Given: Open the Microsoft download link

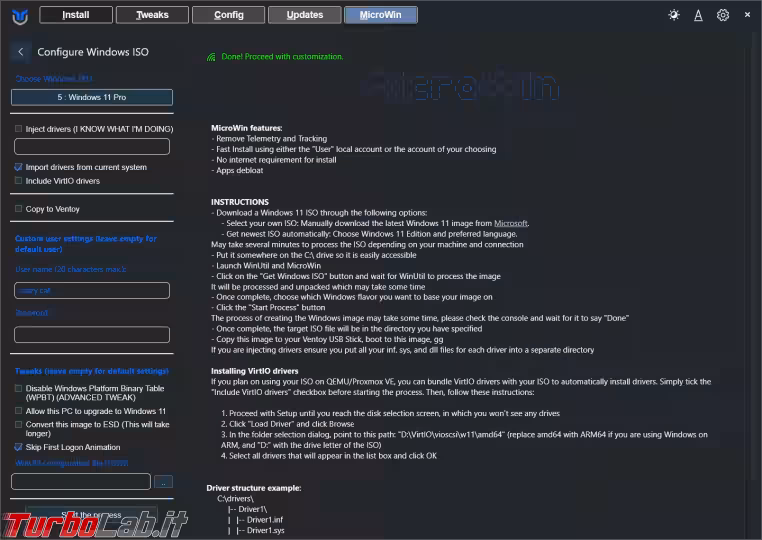Looking at the screenshot, I should point(510,224).
